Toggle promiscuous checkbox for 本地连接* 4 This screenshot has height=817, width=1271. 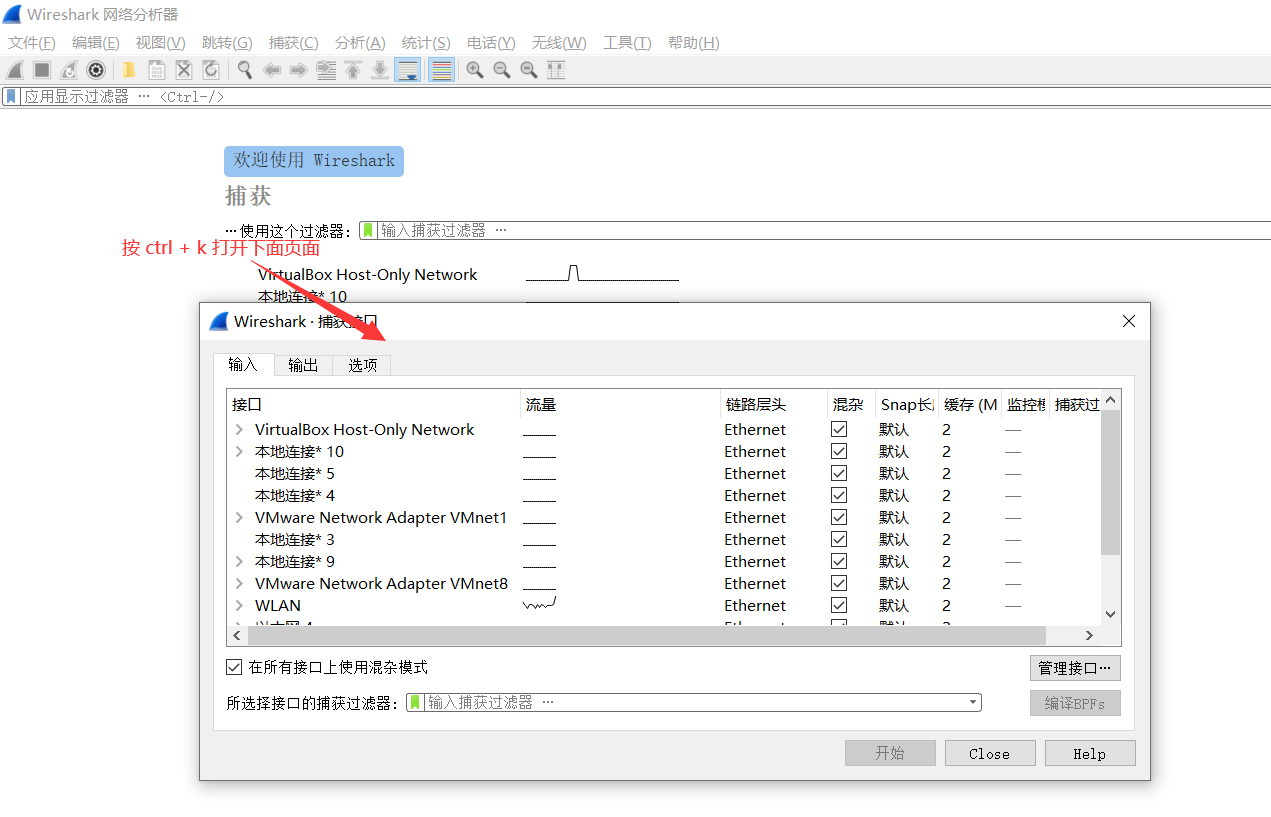click(x=839, y=495)
